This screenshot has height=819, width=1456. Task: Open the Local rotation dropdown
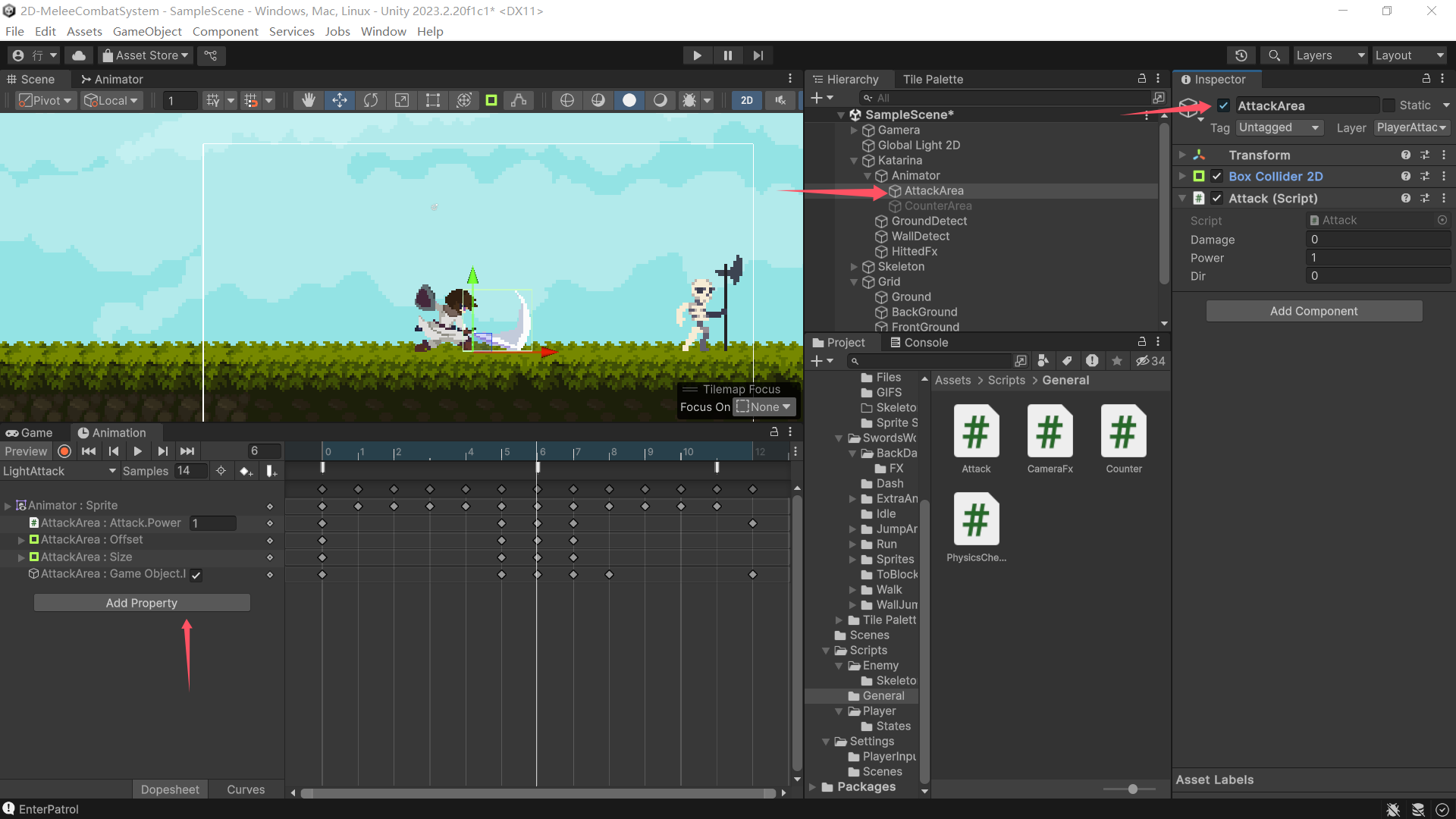coord(111,100)
